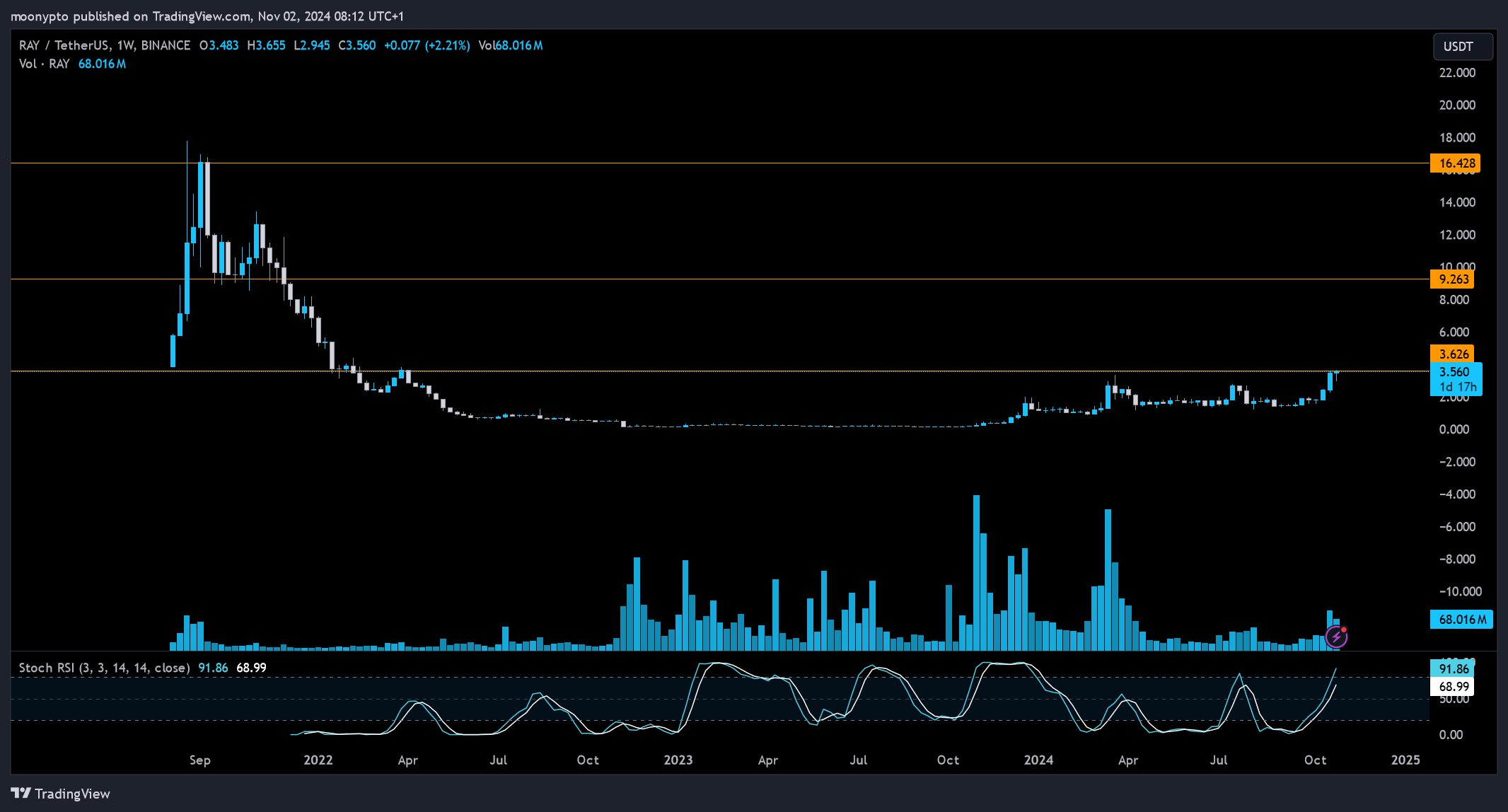The height and width of the screenshot is (812, 1508).
Task: Click the 2024 label on time axis
Action: [x=1038, y=760]
